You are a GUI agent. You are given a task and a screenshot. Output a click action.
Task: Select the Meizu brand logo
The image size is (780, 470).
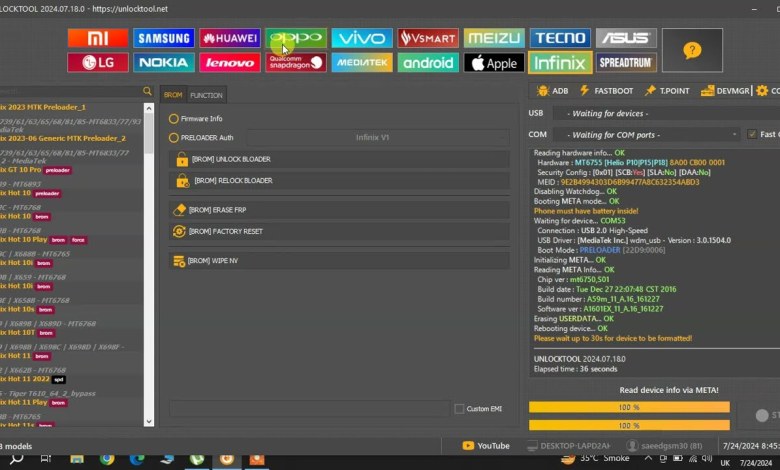pyautogui.click(x=494, y=38)
